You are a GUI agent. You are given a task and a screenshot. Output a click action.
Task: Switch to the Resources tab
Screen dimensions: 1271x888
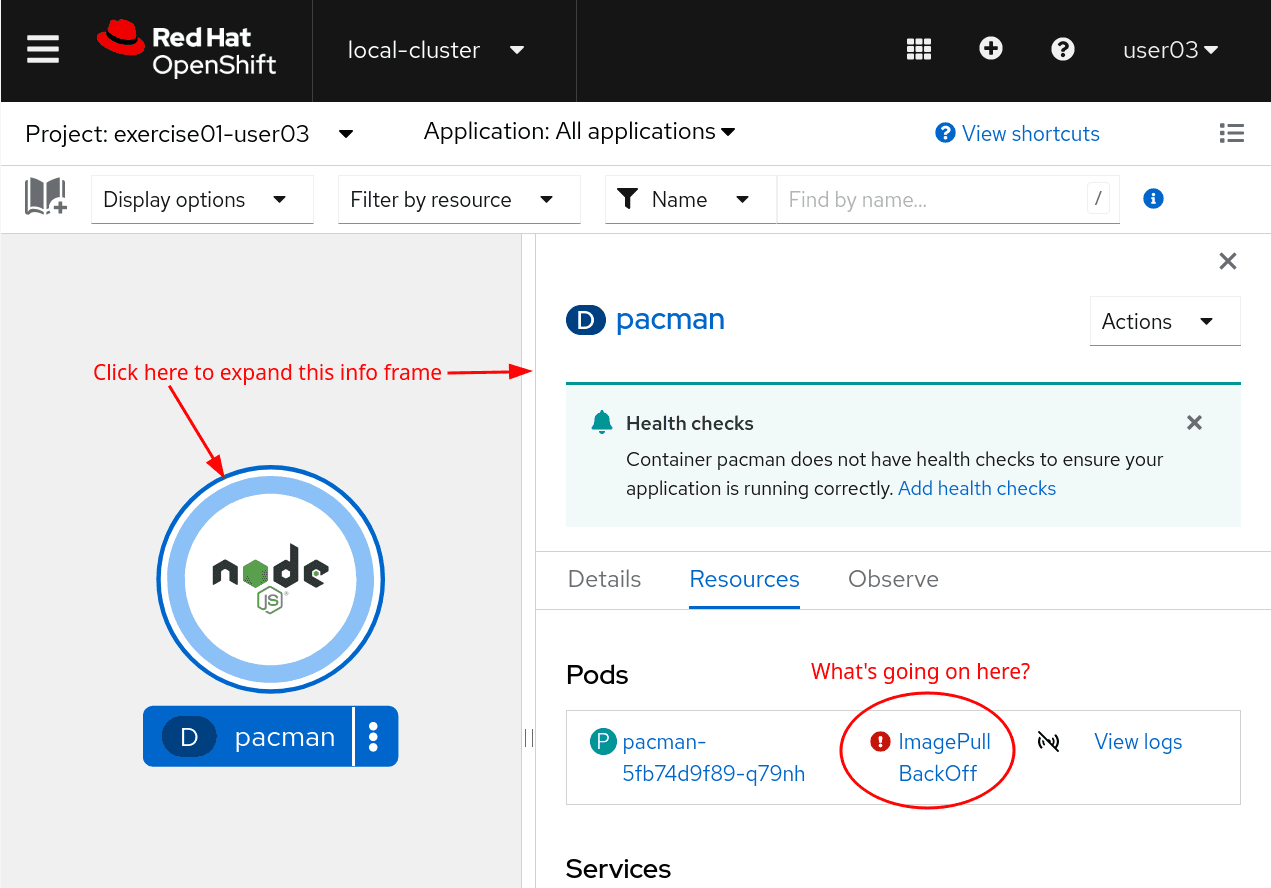745,580
